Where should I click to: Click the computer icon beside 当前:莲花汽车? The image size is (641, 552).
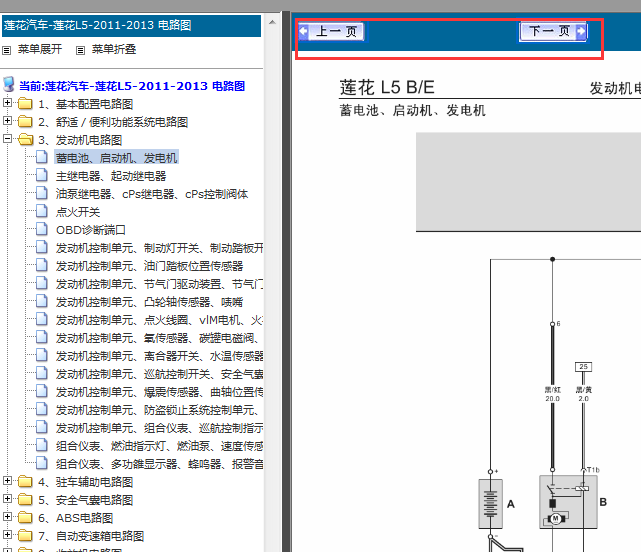9,85
